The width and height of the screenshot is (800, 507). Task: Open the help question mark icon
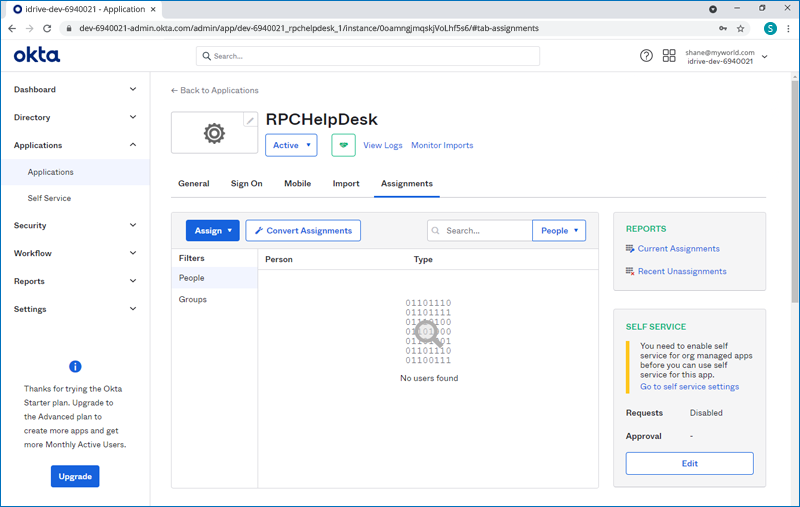[x=646, y=56]
